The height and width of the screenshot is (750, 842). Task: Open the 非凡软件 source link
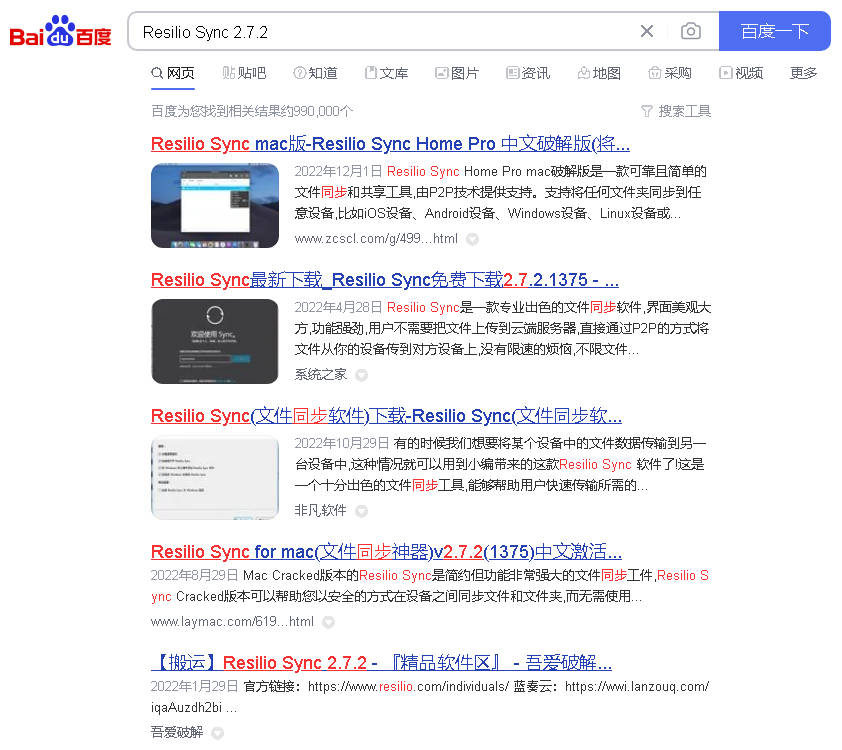pos(321,510)
